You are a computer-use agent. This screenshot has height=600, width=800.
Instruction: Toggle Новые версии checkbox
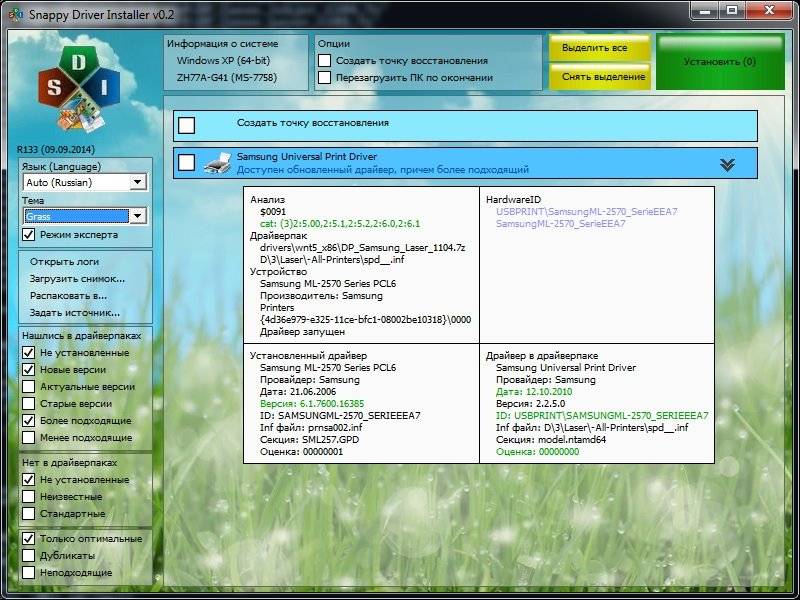[x=29, y=369]
